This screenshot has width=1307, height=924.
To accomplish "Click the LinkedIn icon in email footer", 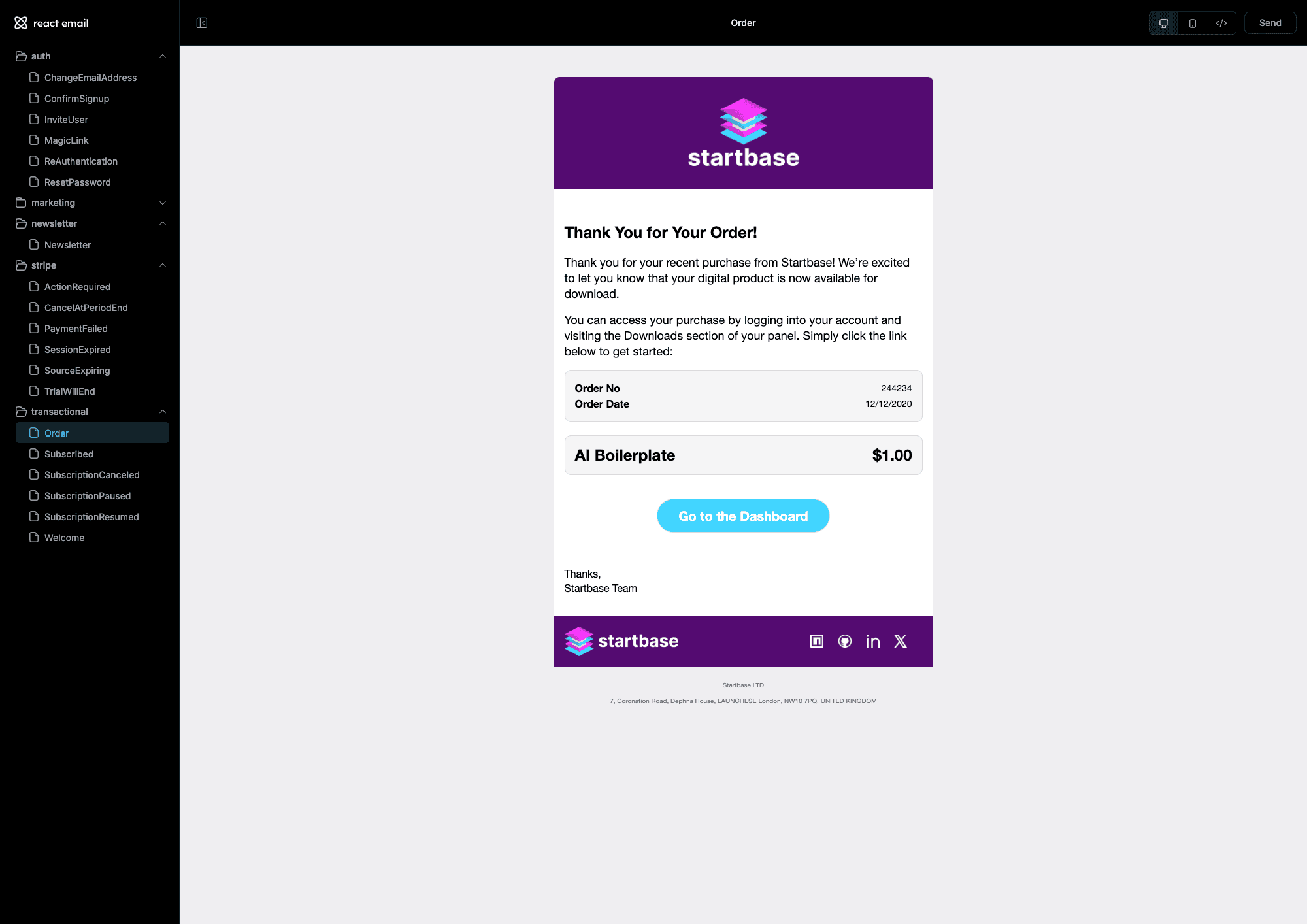I will [871, 641].
